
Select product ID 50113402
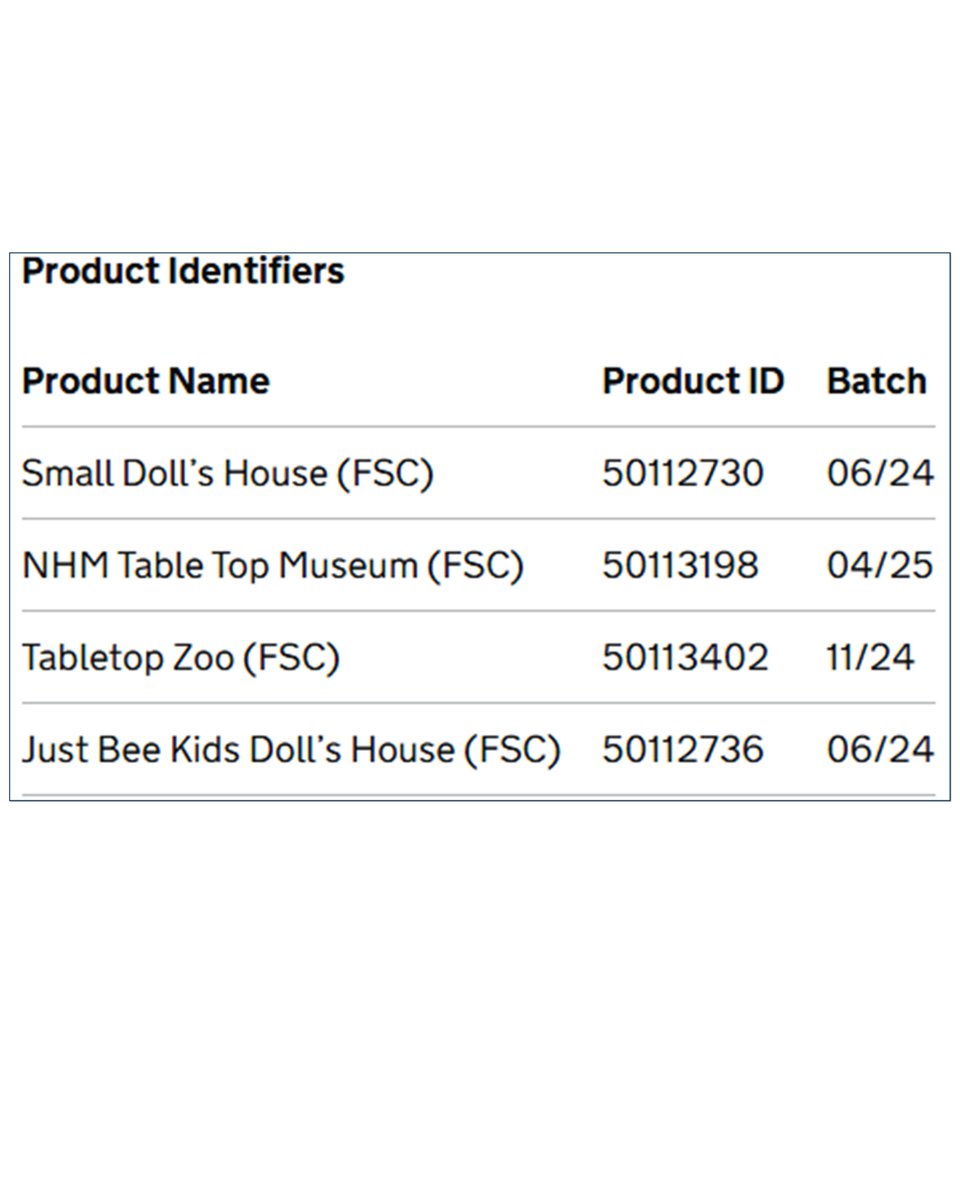[686, 657]
